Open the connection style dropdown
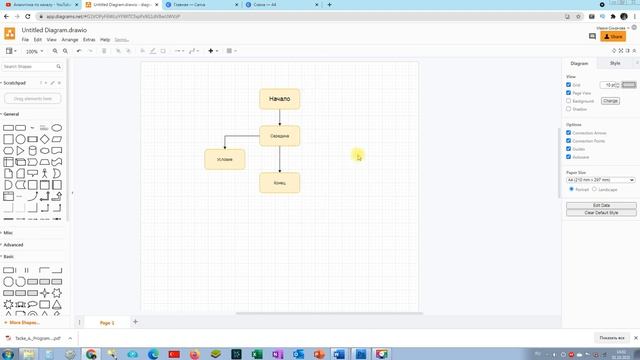The width and height of the screenshot is (640, 360). [179, 51]
